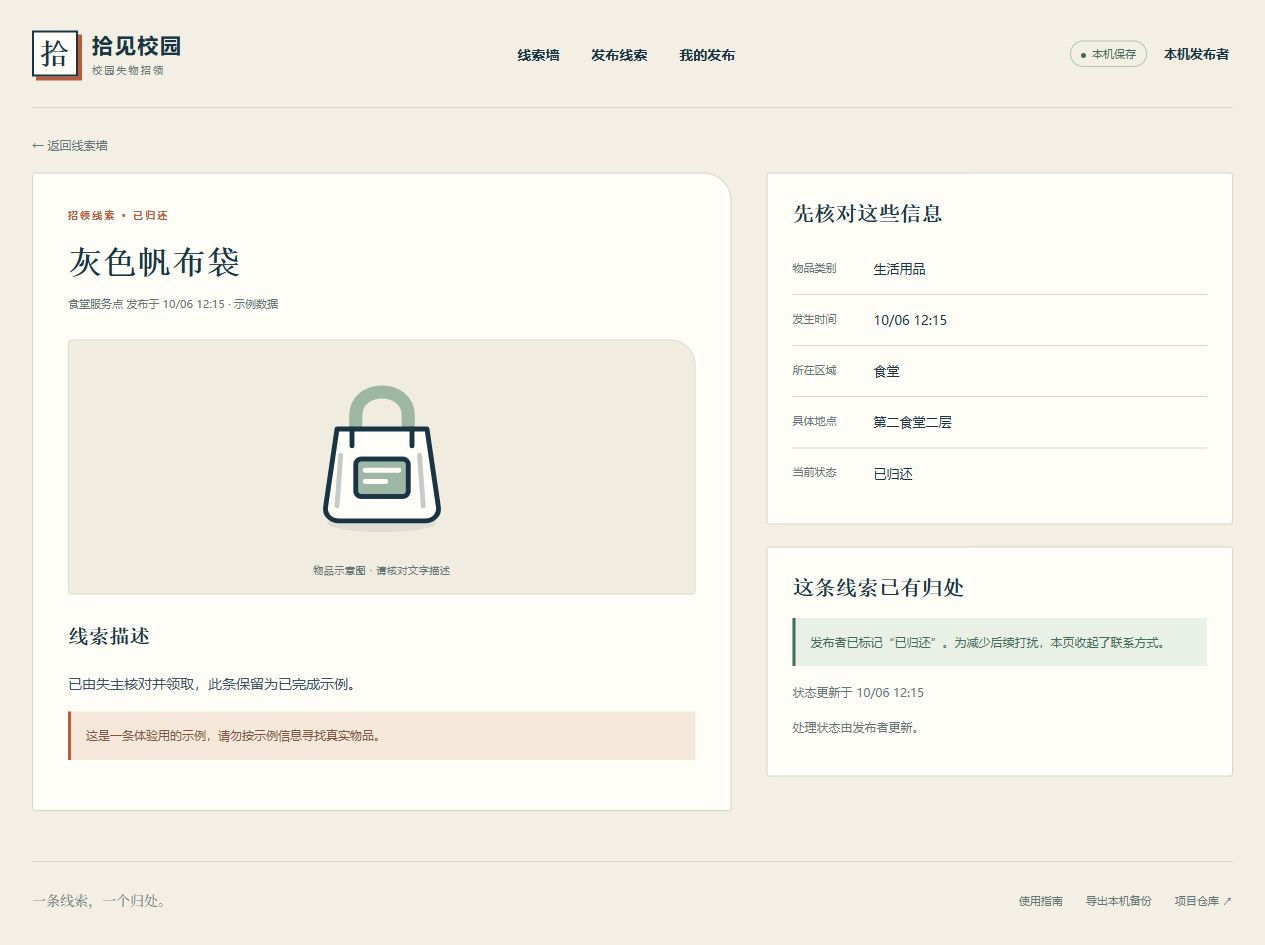Open the 我的发布 nav tab
Screen dimensions: 1265x945
click(x=707, y=55)
